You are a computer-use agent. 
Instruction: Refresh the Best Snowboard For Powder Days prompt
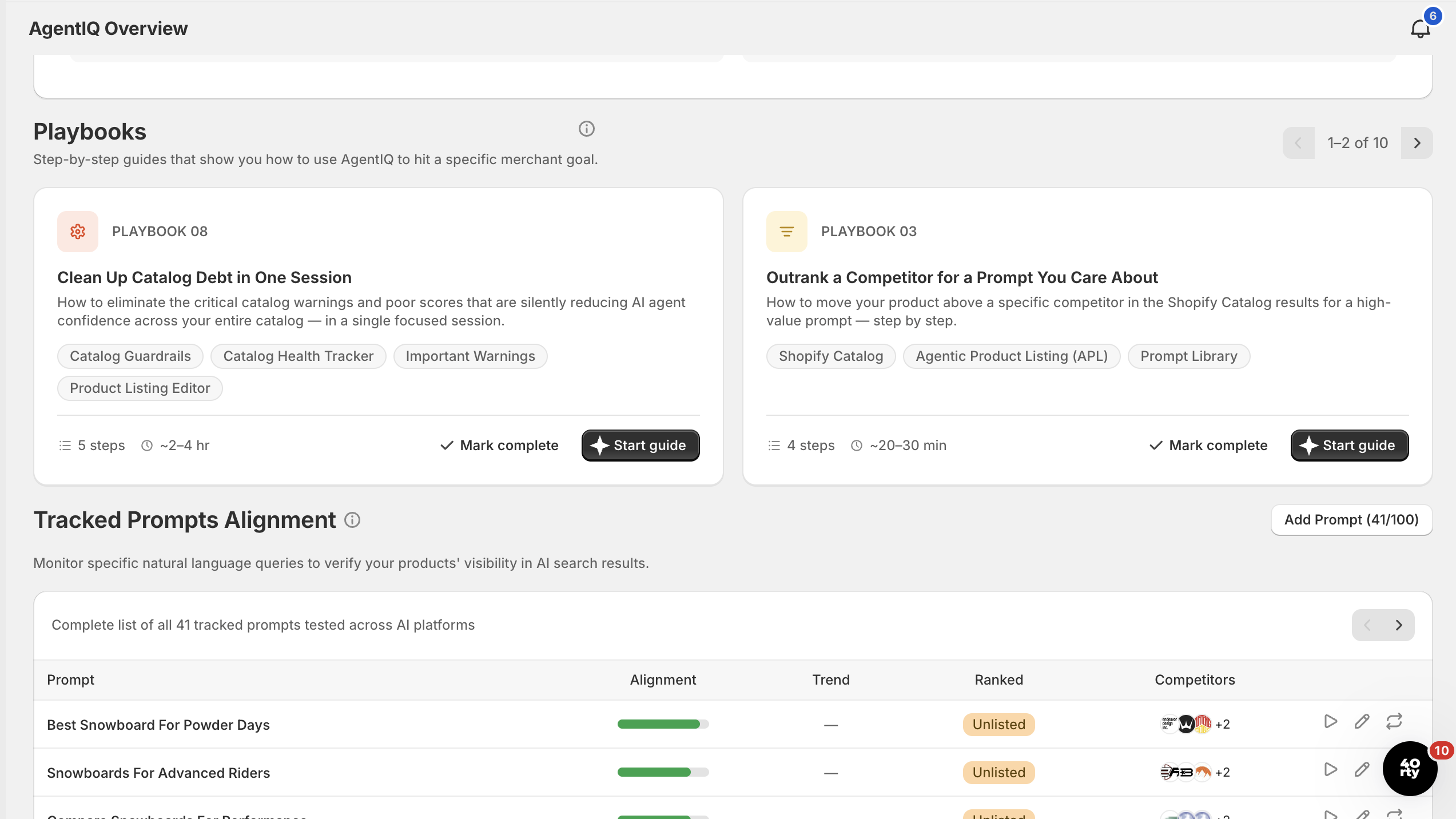click(x=1394, y=722)
